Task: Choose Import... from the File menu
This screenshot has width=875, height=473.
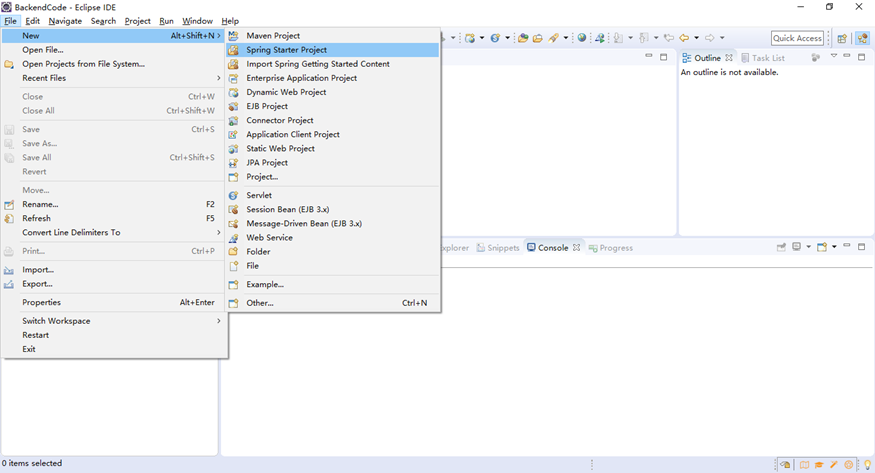Action: pos(114,270)
